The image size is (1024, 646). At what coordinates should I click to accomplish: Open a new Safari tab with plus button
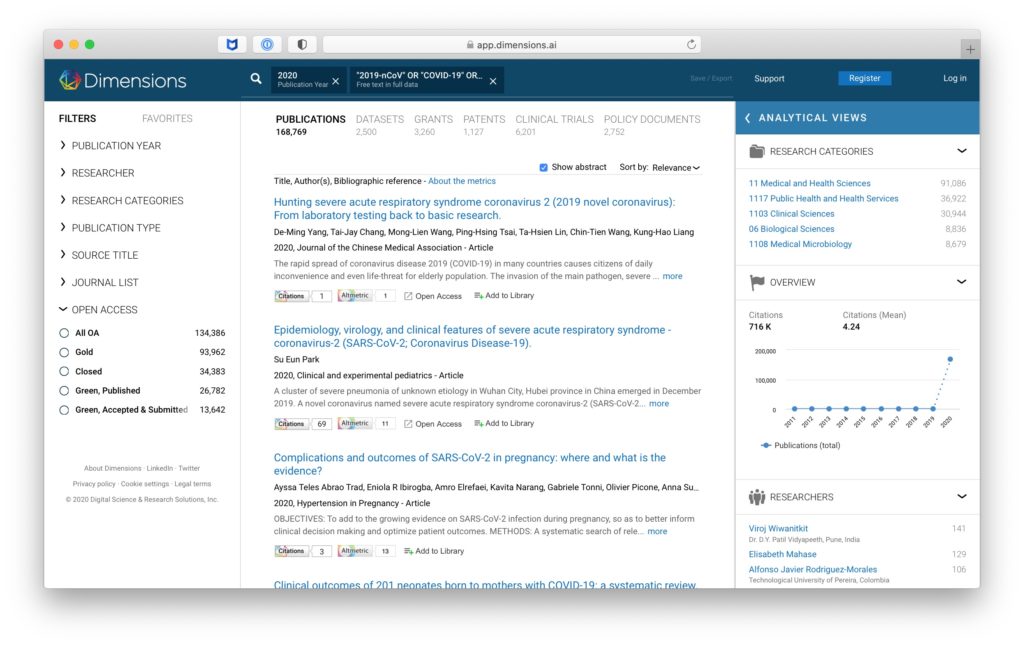click(x=969, y=49)
